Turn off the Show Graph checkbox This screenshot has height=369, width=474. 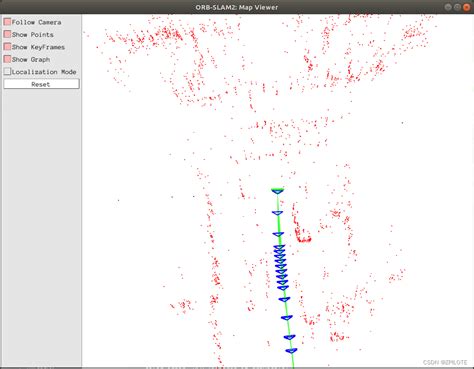tap(7, 59)
